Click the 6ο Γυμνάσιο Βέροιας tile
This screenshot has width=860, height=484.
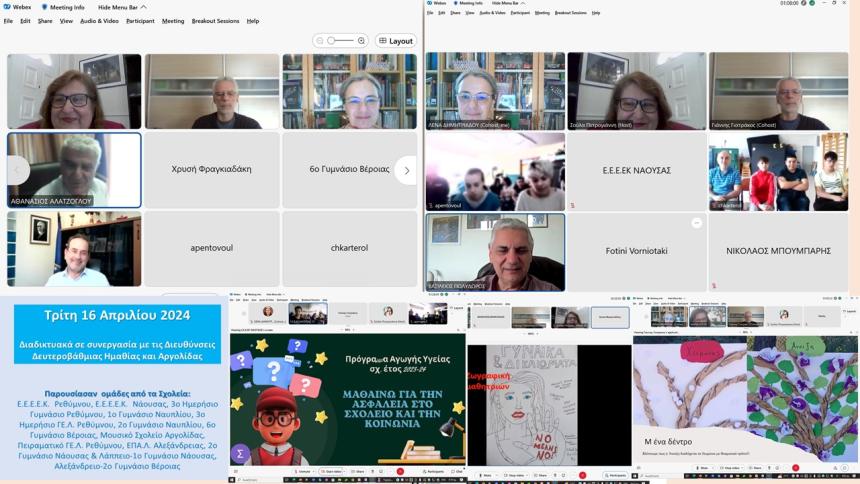click(349, 170)
